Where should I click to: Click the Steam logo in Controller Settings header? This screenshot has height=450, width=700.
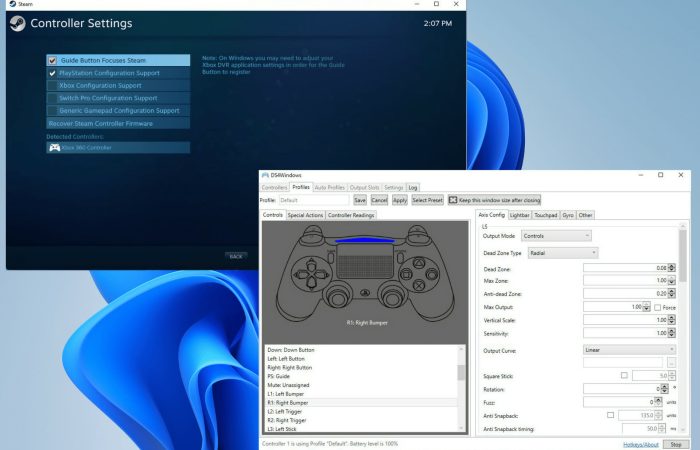coord(18,23)
